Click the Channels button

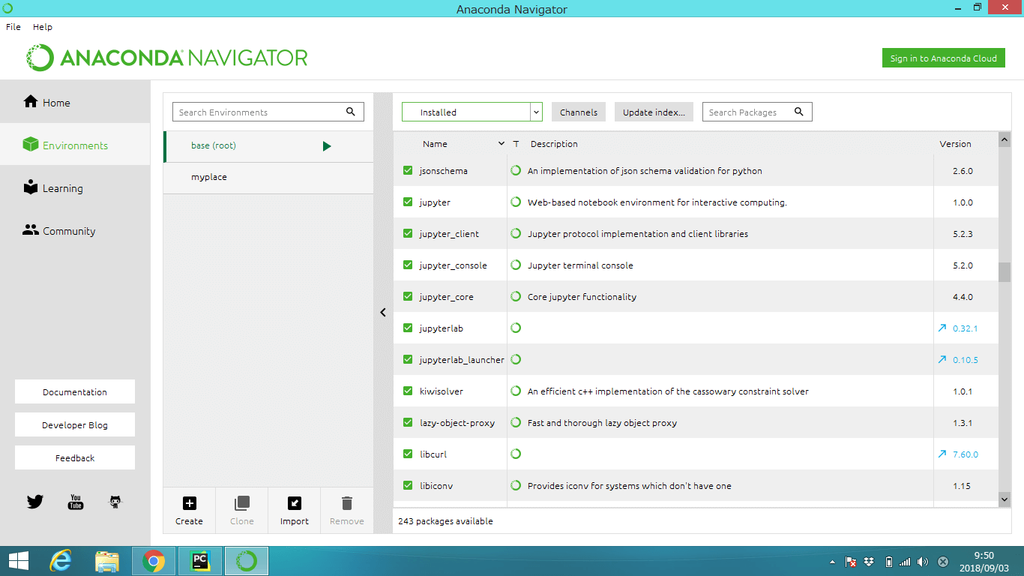tap(579, 112)
